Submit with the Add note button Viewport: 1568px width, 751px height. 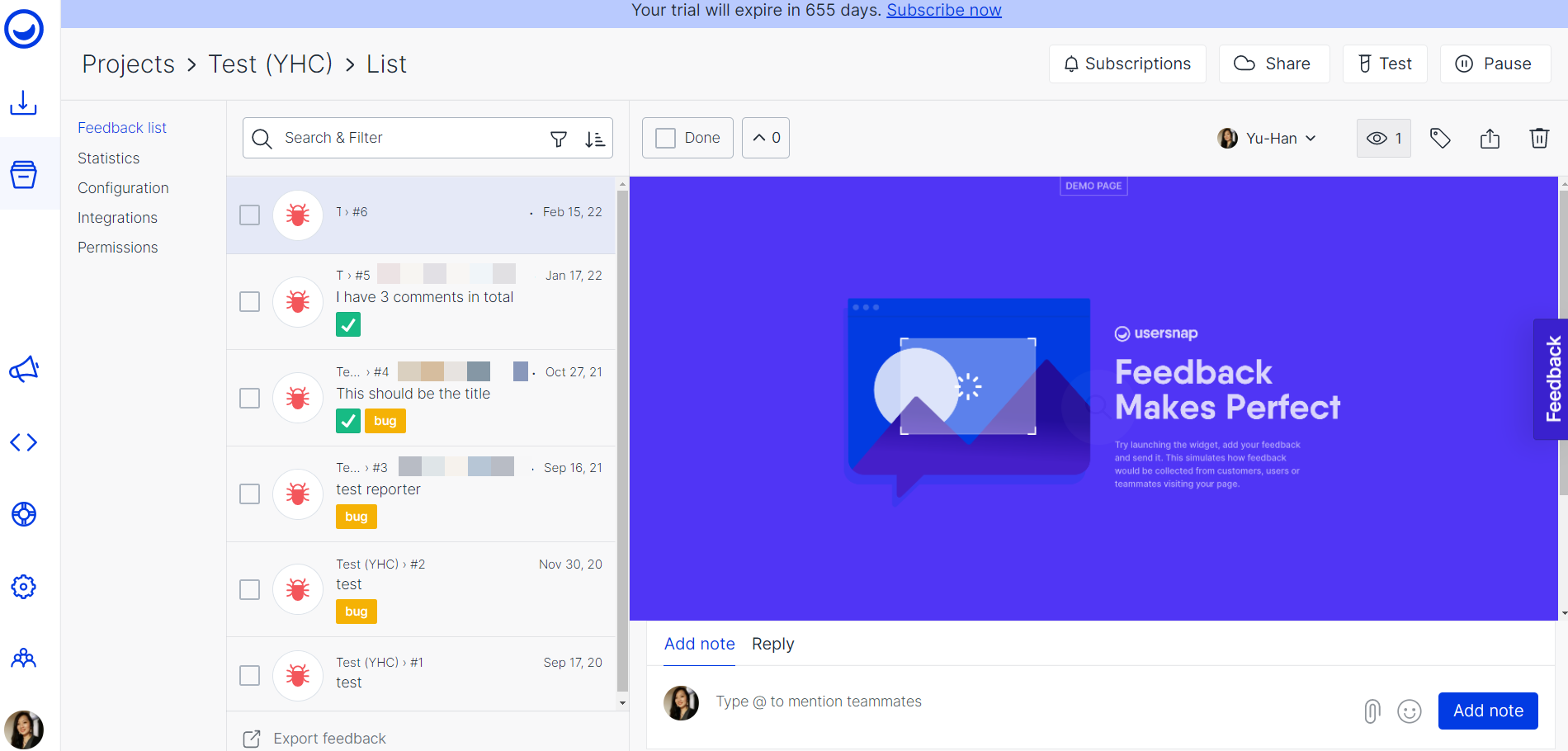pyautogui.click(x=1488, y=711)
